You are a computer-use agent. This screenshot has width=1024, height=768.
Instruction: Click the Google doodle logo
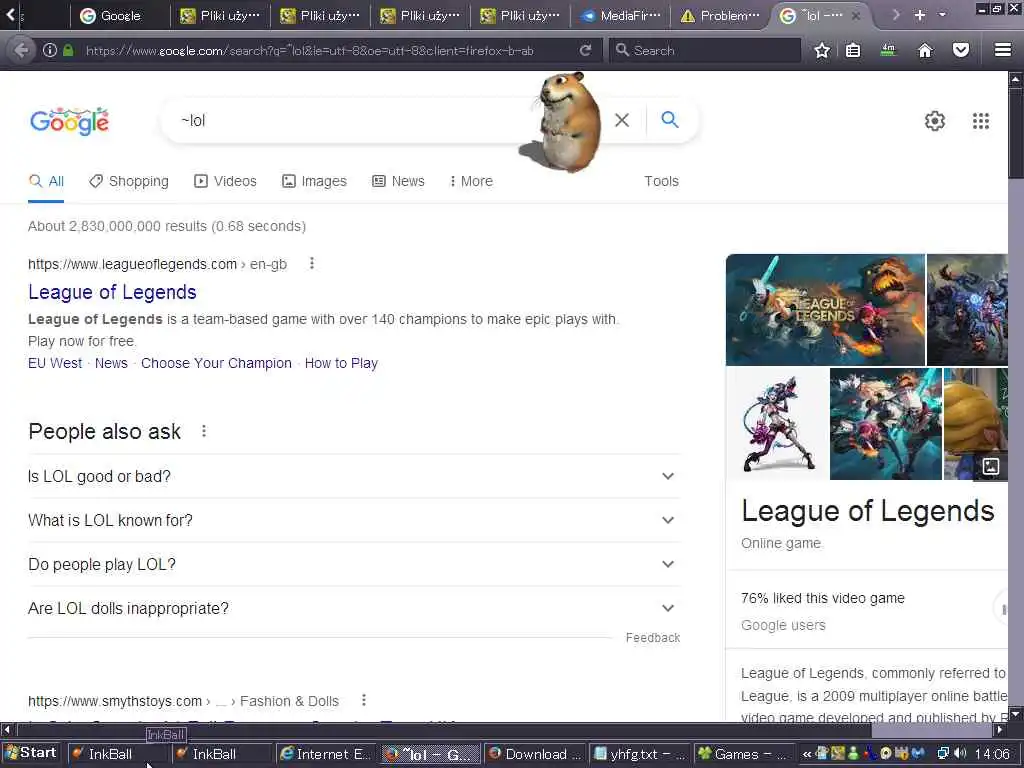pyautogui.click(x=70, y=121)
